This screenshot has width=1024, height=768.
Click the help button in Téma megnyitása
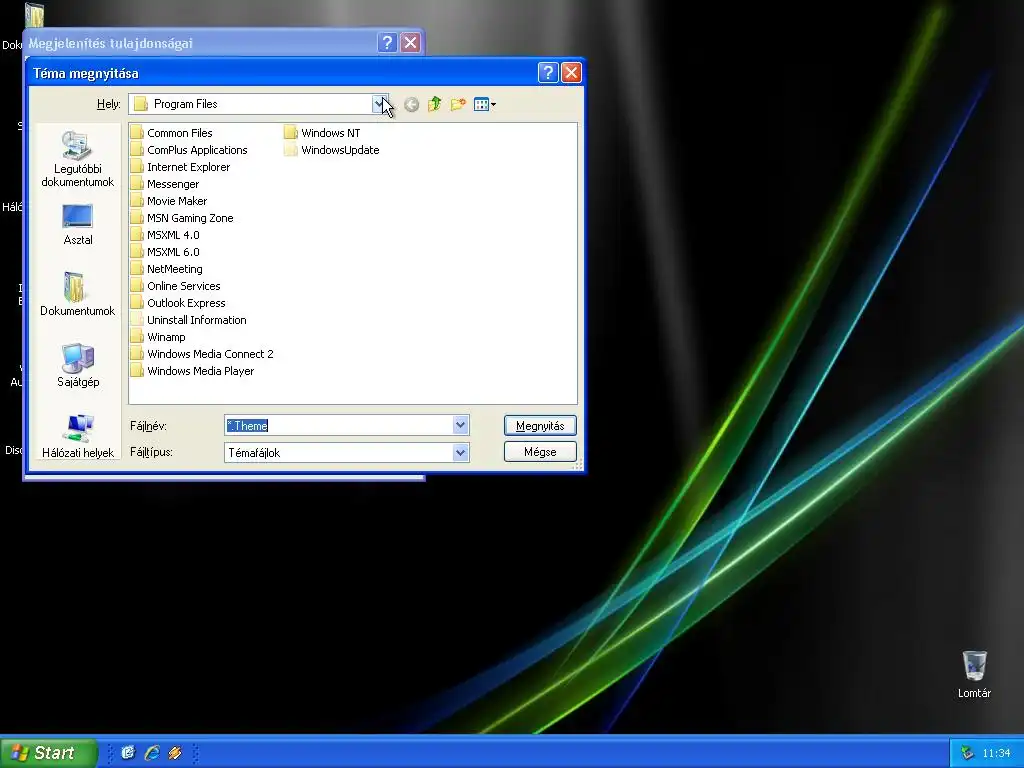(x=548, y=72)
